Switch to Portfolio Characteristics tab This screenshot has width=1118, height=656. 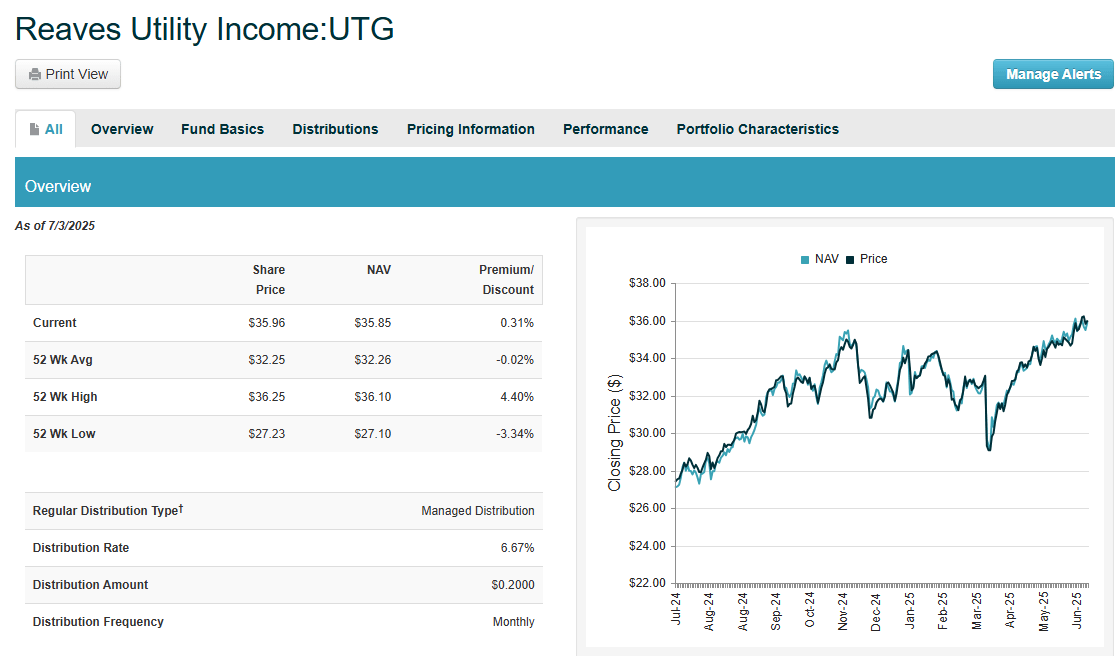coord(757,129)
